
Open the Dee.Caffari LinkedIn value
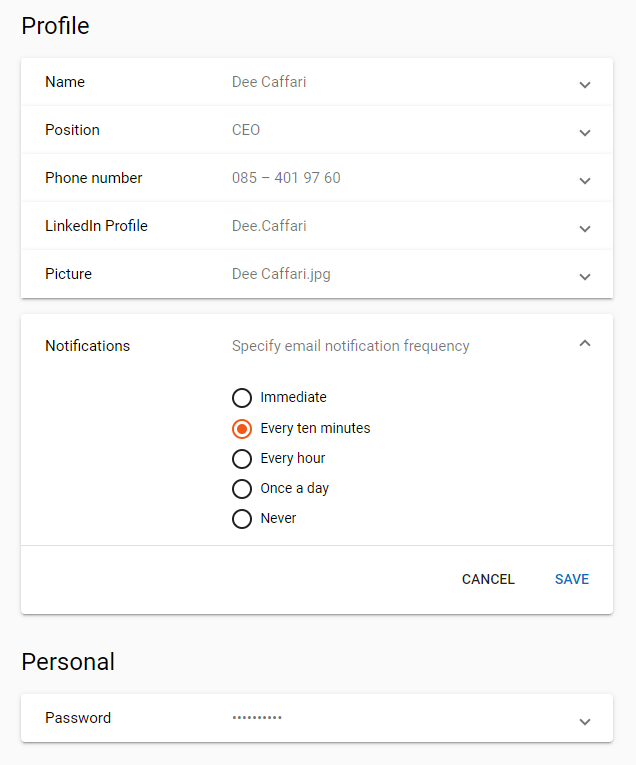(269, 226)
